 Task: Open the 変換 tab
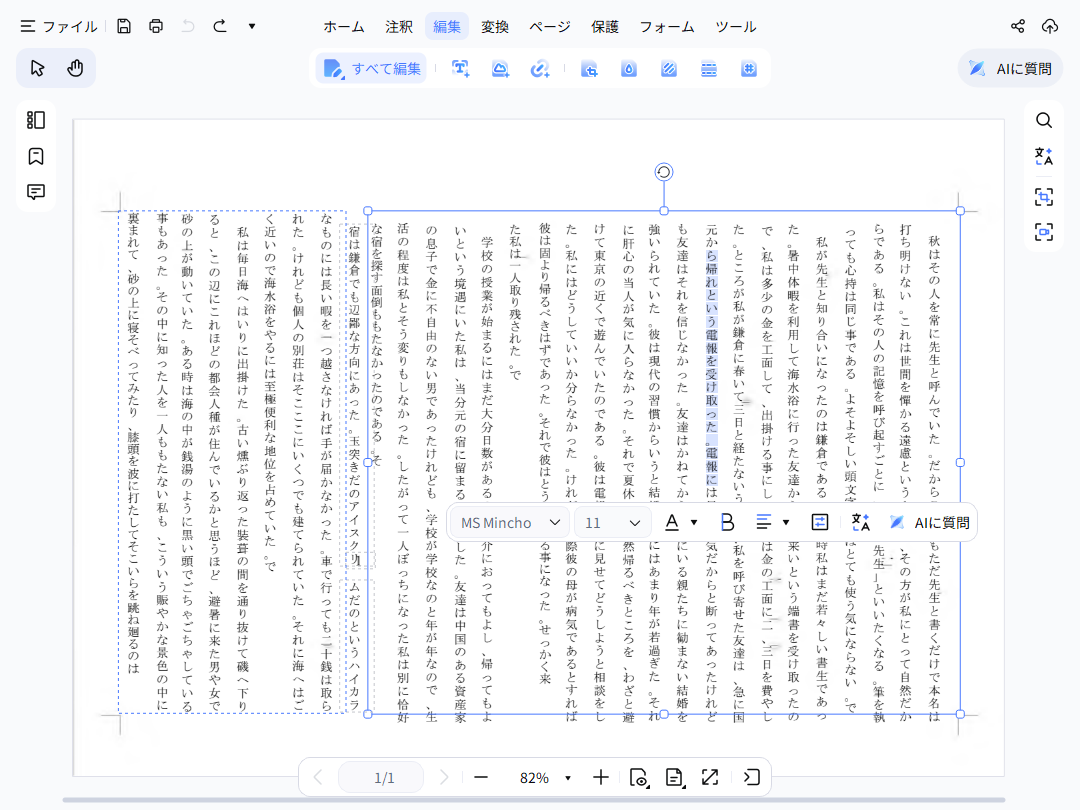pyautogui.click(x=495, y=27)
